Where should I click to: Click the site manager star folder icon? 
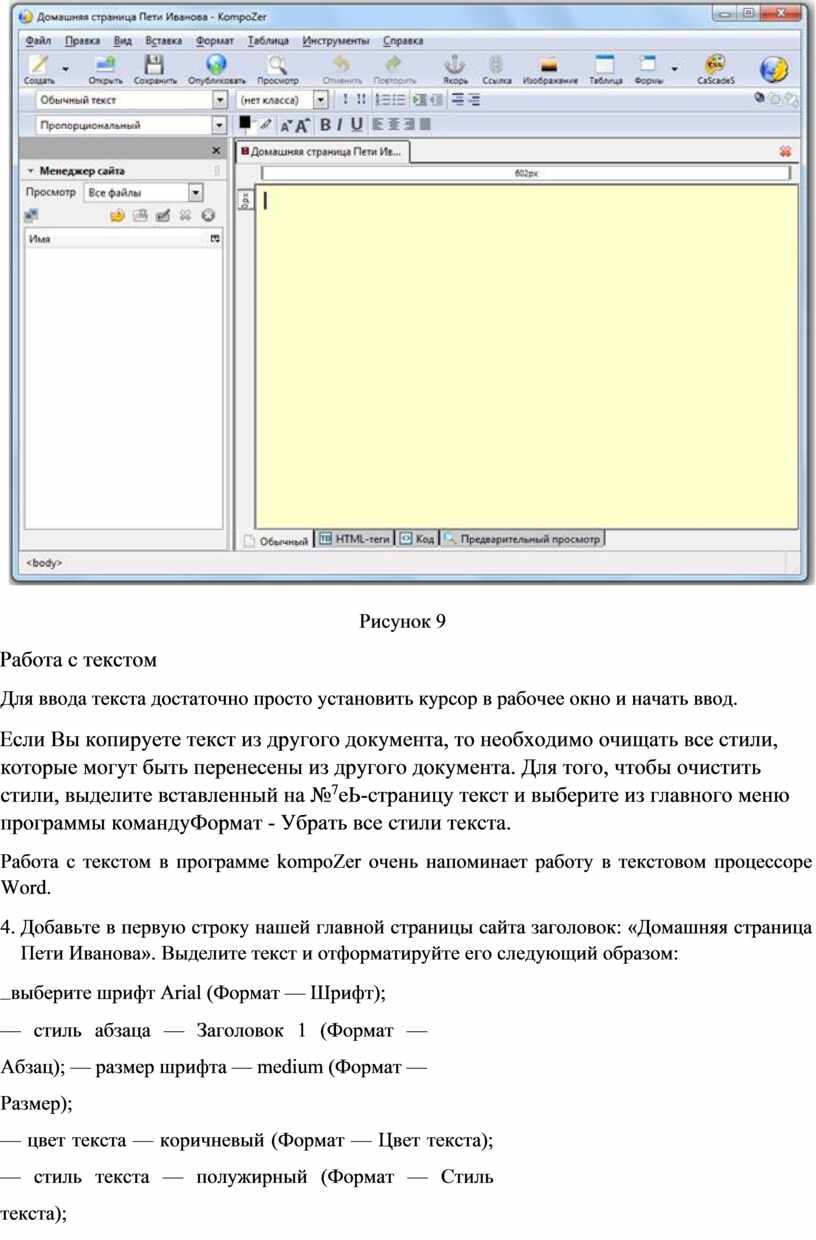(x=116, y=215)
